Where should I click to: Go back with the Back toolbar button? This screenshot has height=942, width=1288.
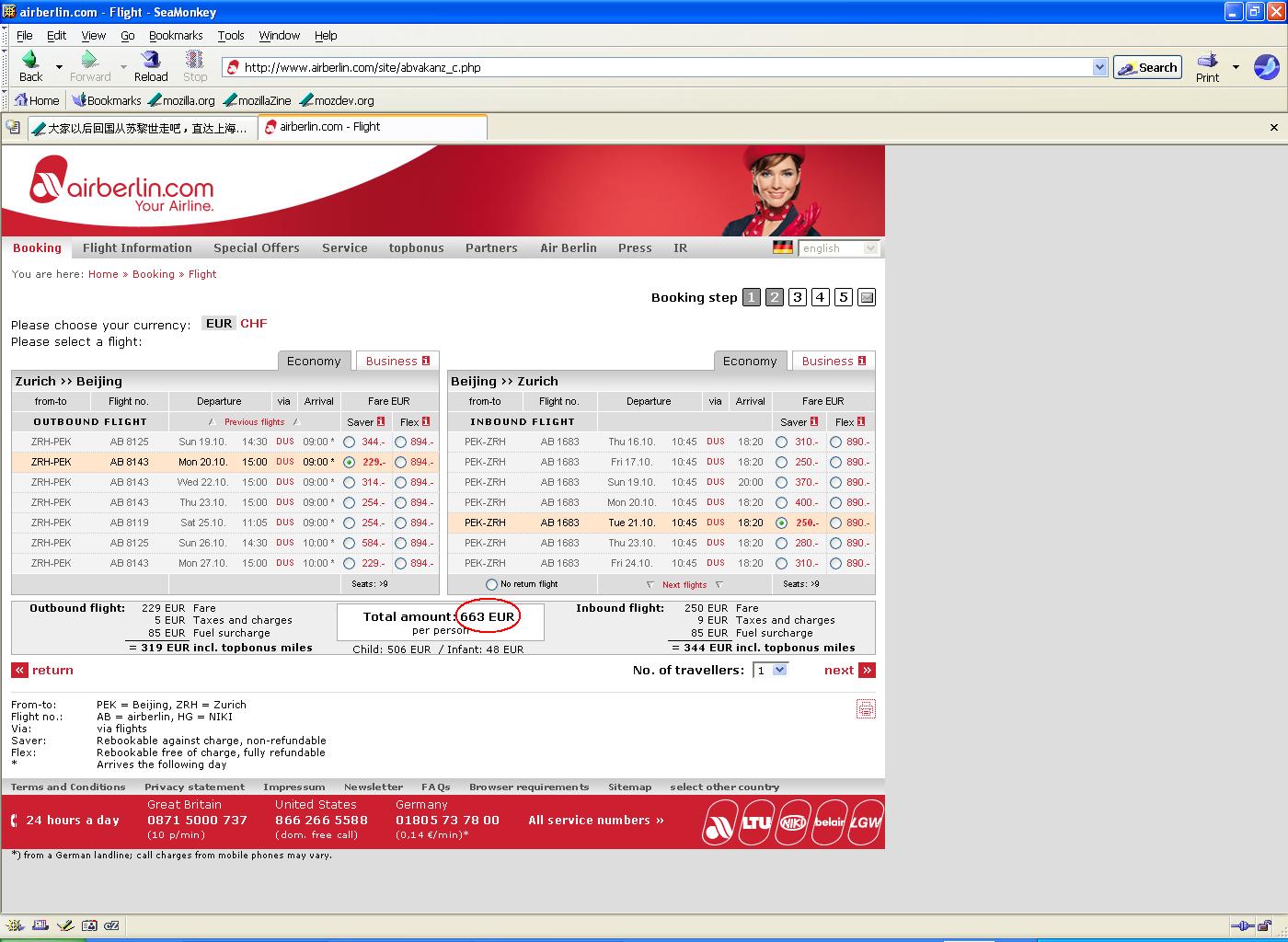click(x=30, y=66)
